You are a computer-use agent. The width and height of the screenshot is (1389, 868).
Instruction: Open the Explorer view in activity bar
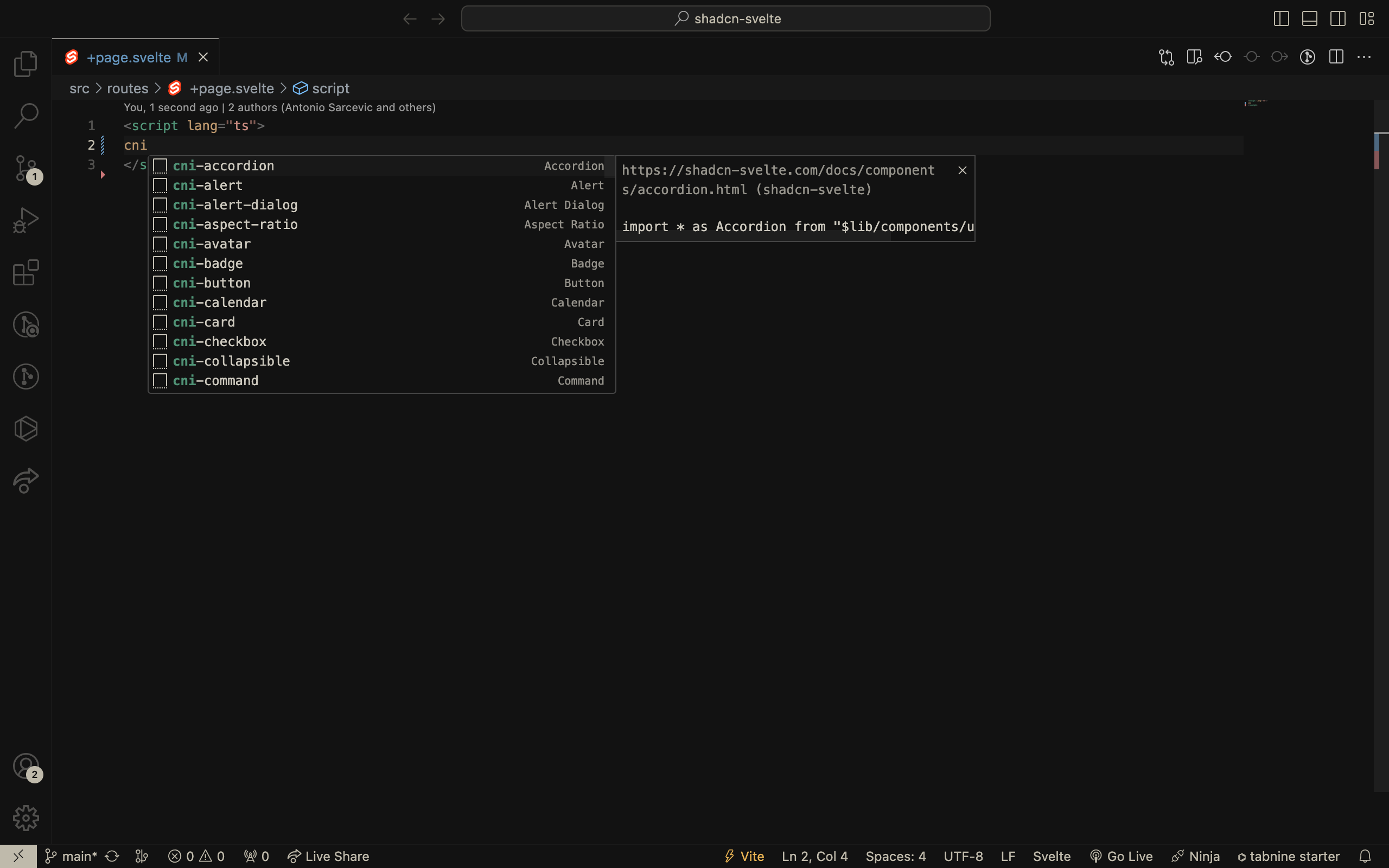point(26,63)
